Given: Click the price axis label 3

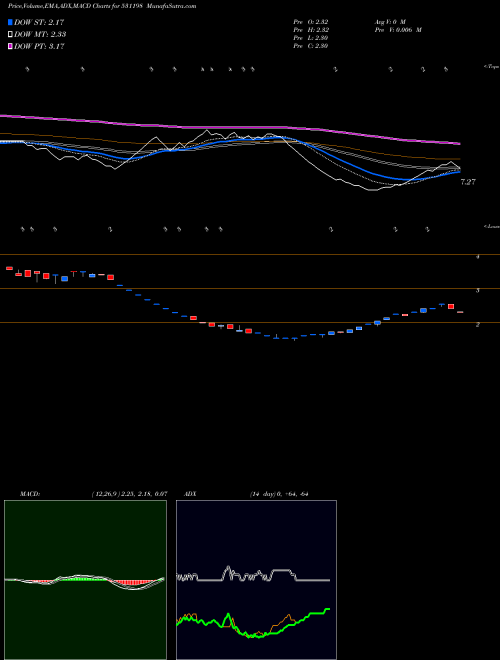Looking at the screenshot, I should point(478,290).
